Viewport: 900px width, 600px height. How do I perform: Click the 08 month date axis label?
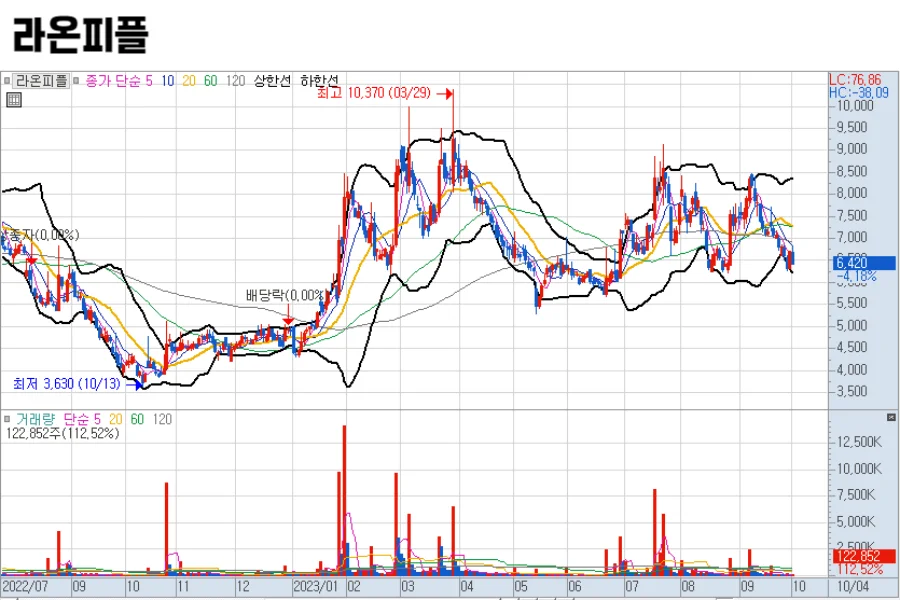coord(688,587)
